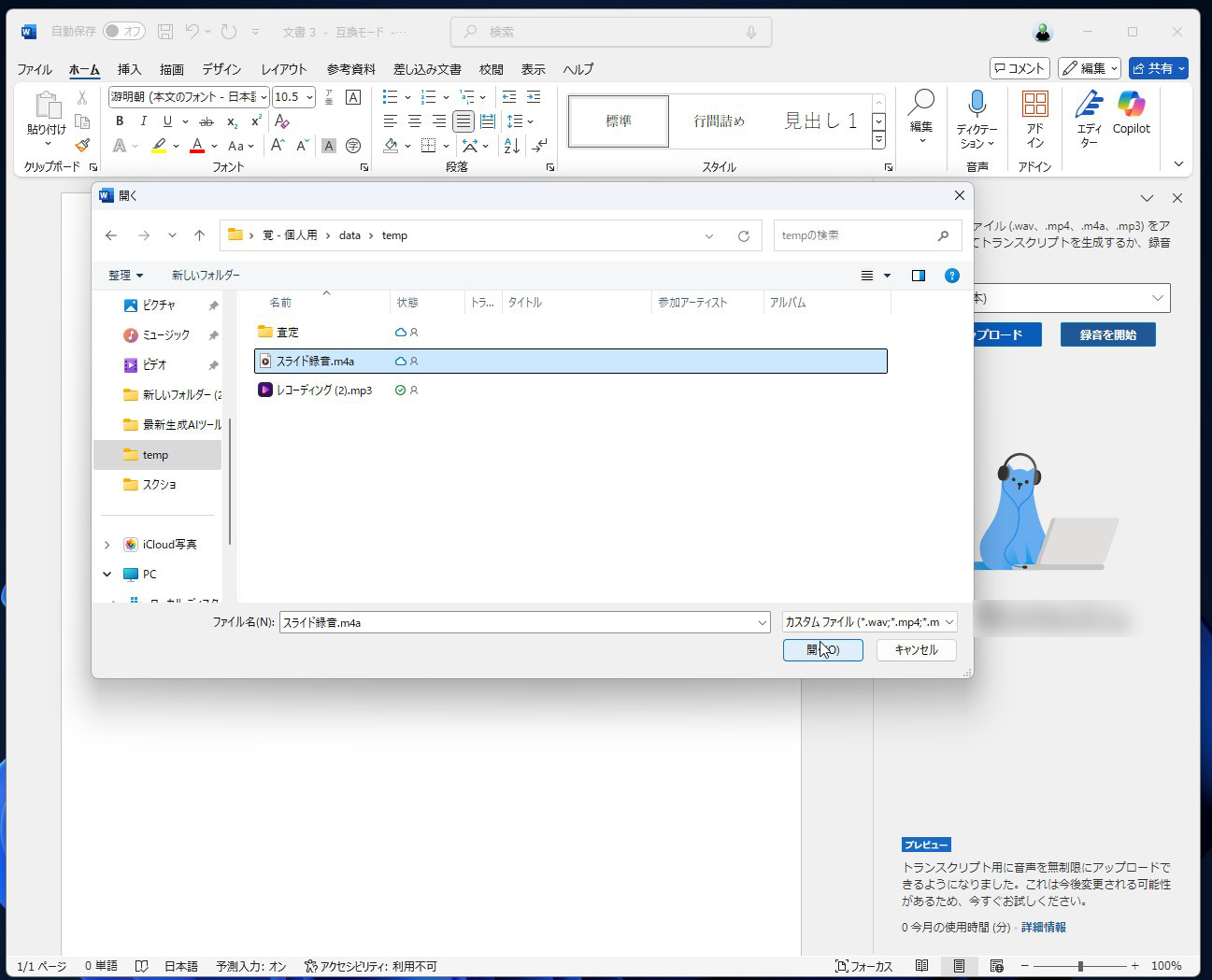Apply strikethrough formatting
The height and width of the screenshot is (980, 1212).
(207, 121)
